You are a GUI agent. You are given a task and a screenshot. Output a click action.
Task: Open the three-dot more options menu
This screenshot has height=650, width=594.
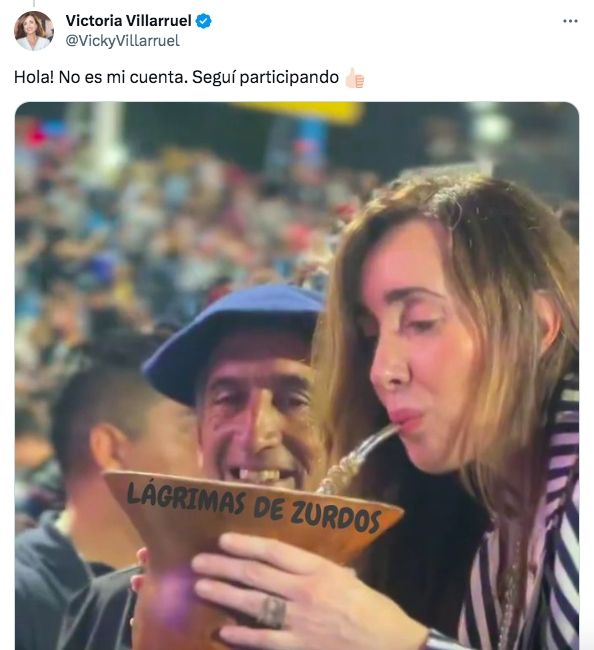pos(570,21)
